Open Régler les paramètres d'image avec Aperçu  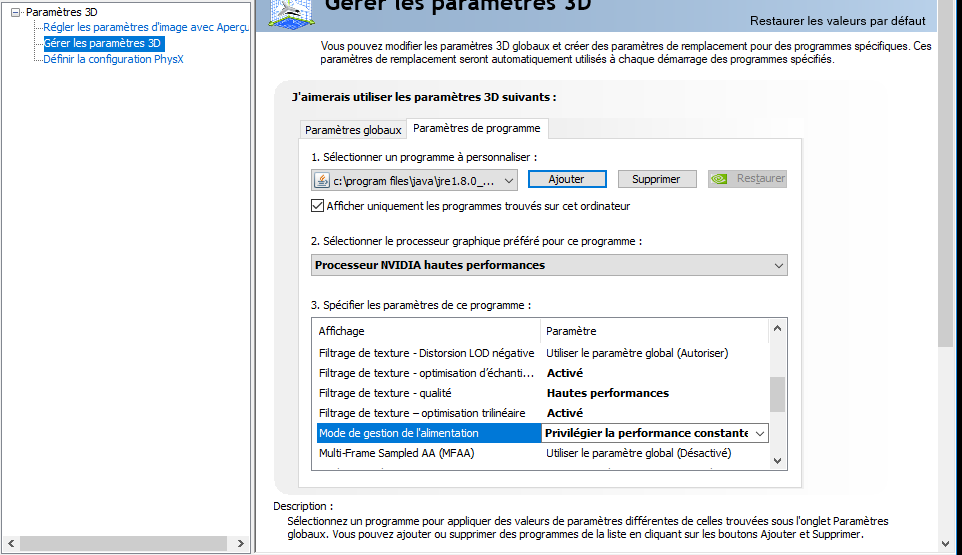tap(146, 27)
